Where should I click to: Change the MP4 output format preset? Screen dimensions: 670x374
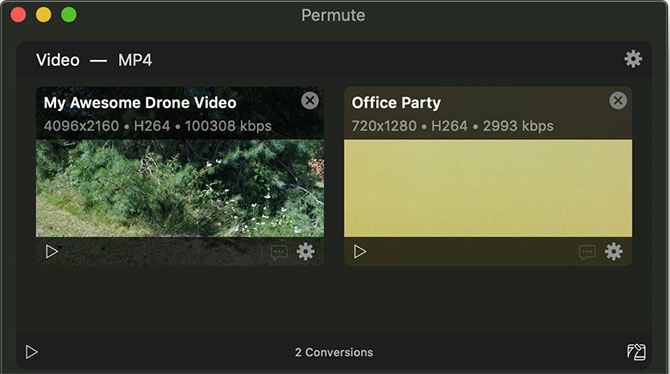[135, 60]
